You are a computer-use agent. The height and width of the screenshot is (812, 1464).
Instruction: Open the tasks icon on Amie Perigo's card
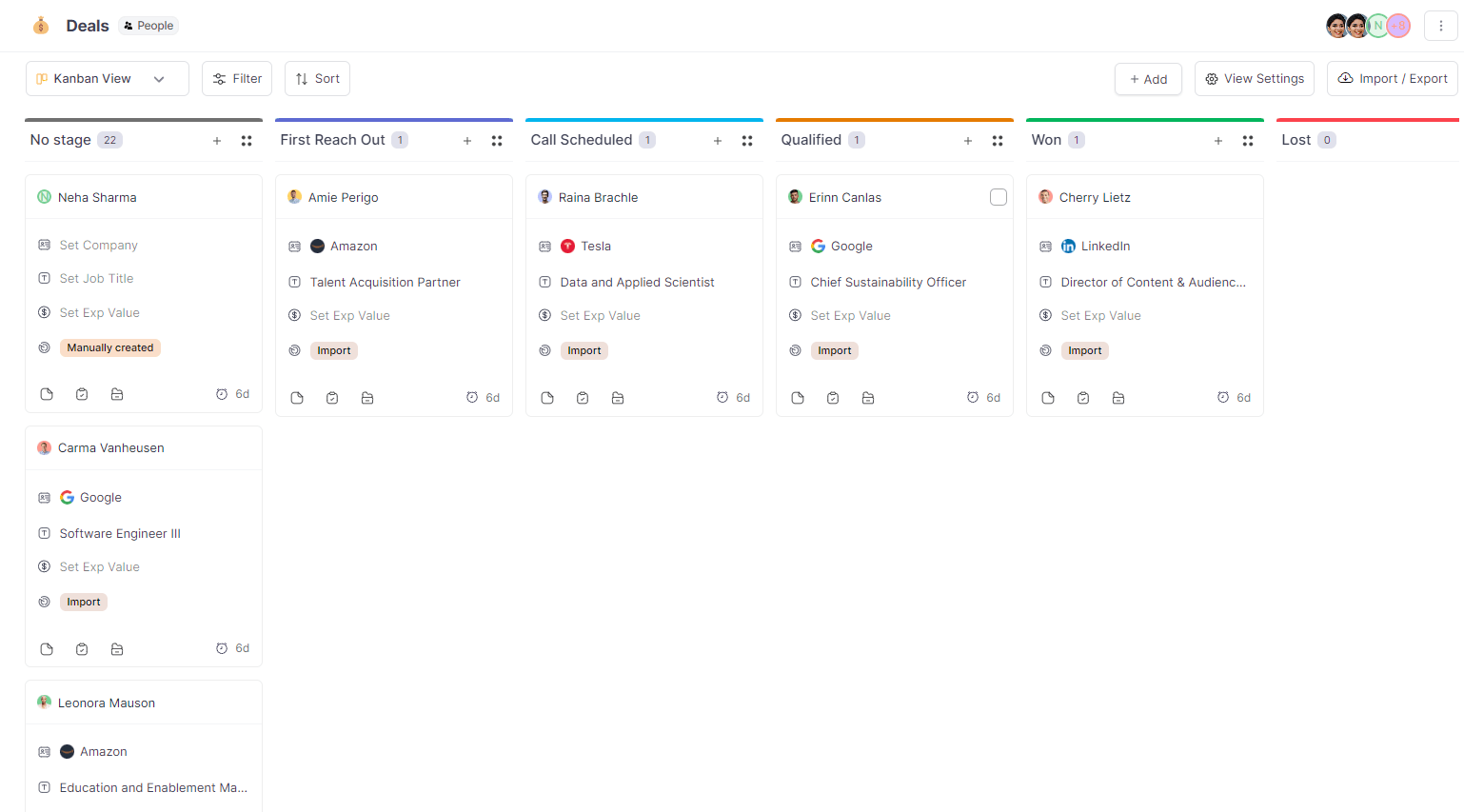tap(332, 397)
